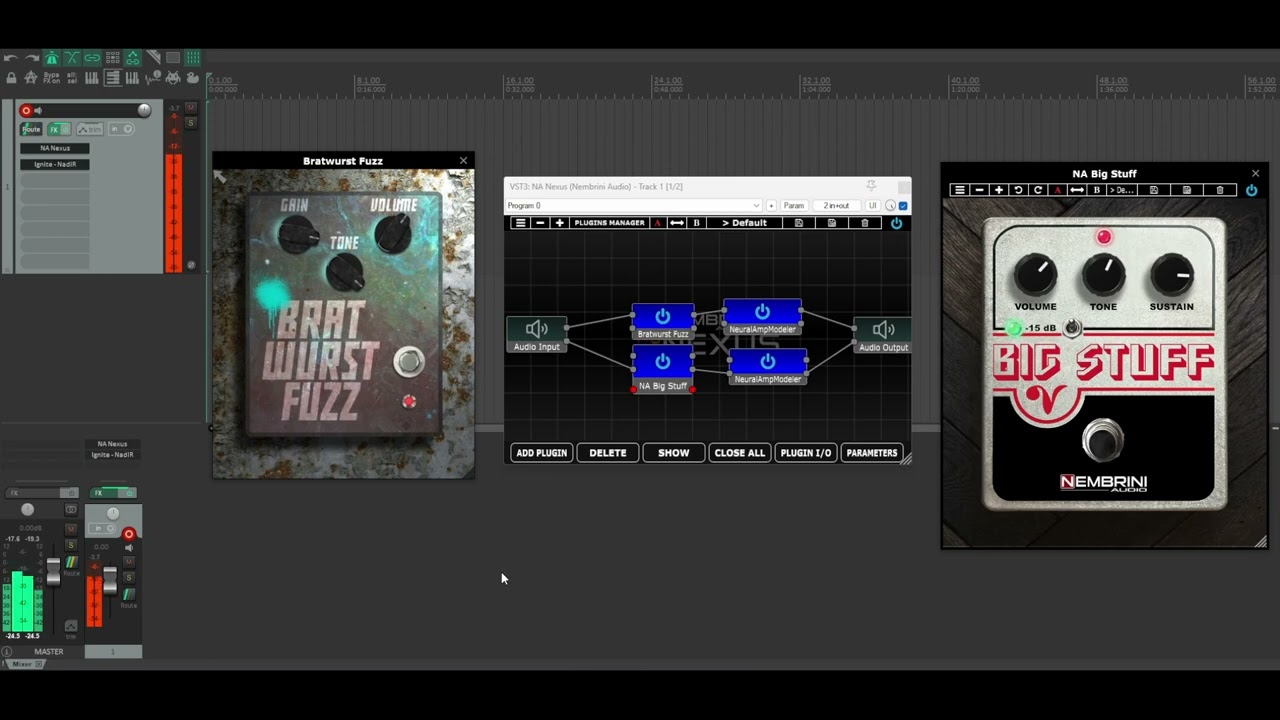Toggle the lock padlock icon
Image resolution: width=1280 pixels, height=720 pixels.
(11, 77)
